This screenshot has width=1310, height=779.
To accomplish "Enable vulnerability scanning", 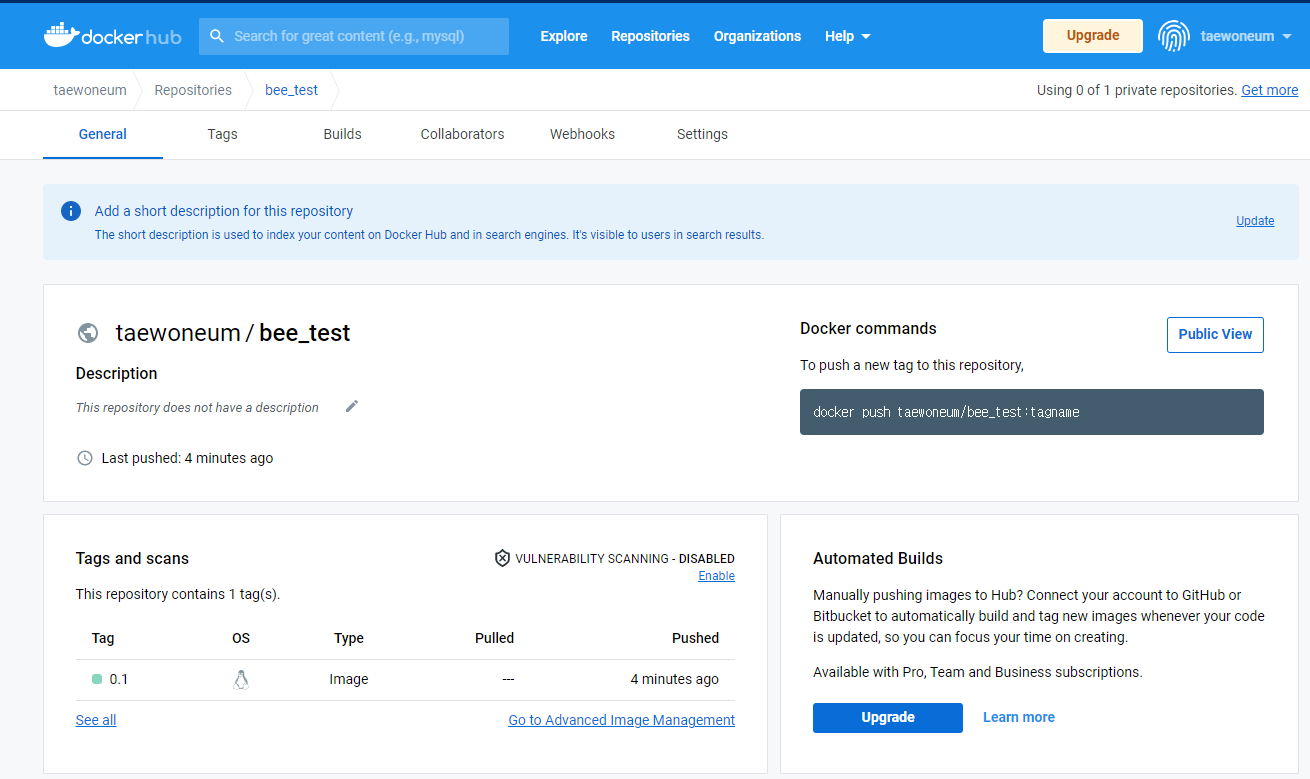I will pos(716,576).
